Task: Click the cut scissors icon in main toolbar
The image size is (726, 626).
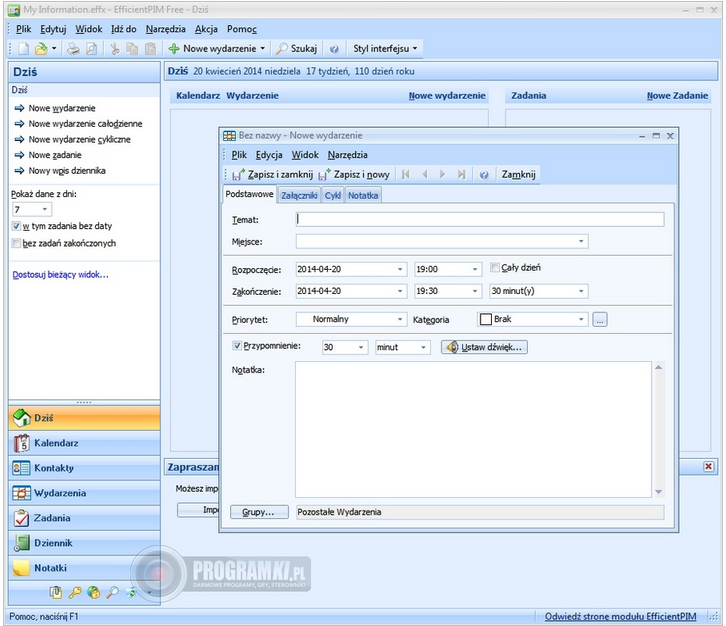Action: 114,49
